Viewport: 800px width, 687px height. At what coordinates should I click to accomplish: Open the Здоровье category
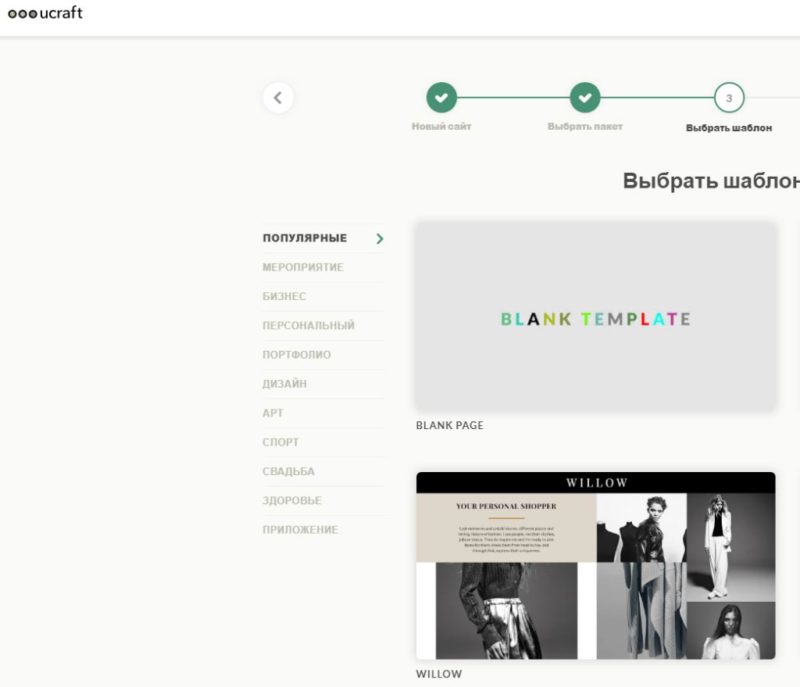click(292, 500)
